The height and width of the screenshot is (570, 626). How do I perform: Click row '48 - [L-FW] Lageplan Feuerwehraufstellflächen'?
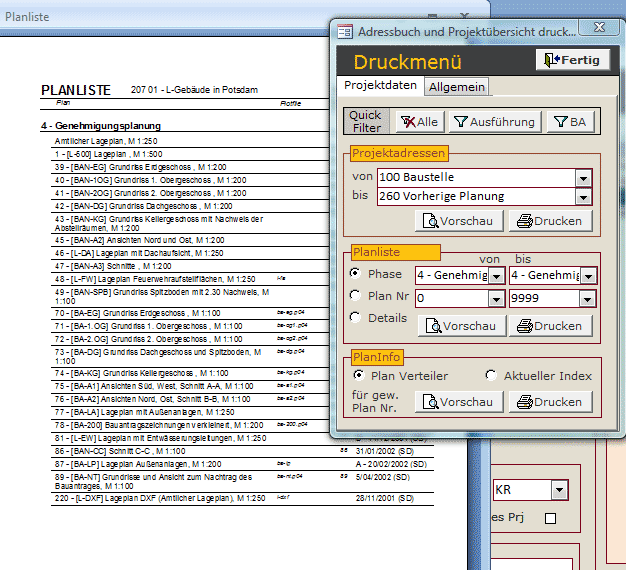click(155, 279)
